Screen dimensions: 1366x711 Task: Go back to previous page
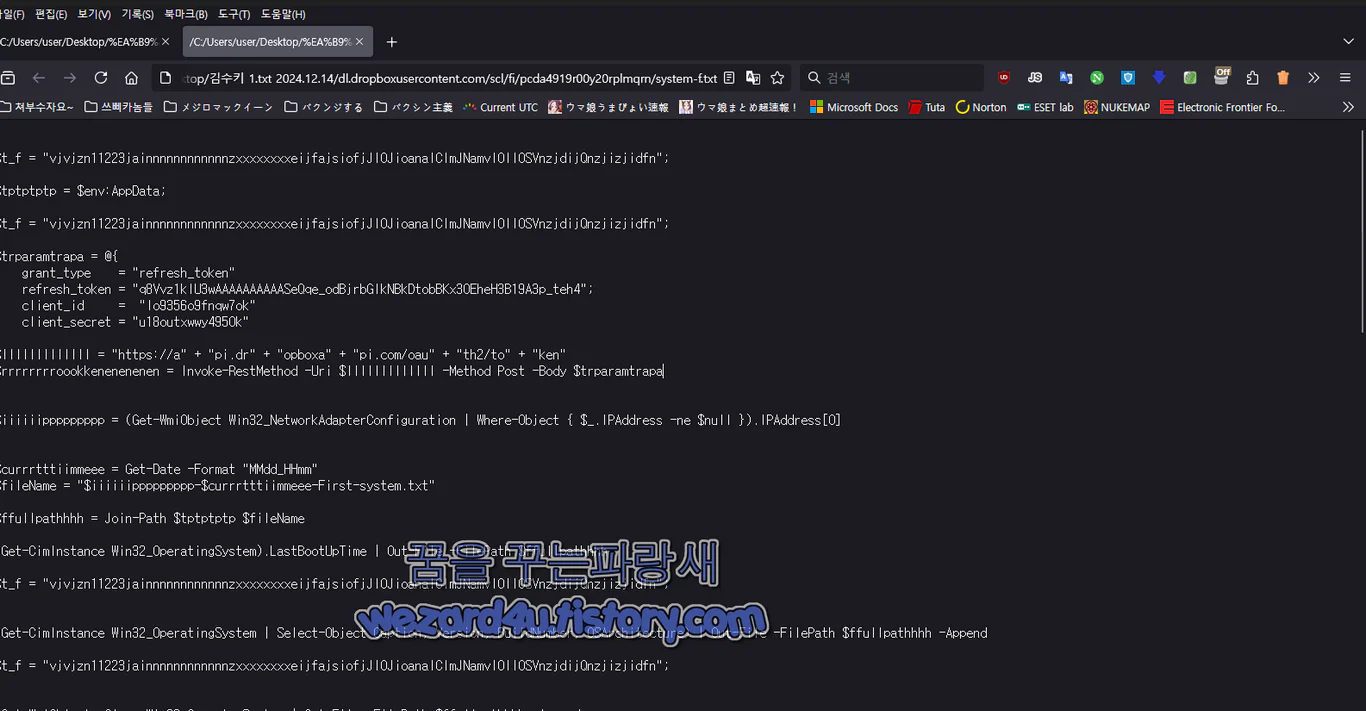coord(39,78)
